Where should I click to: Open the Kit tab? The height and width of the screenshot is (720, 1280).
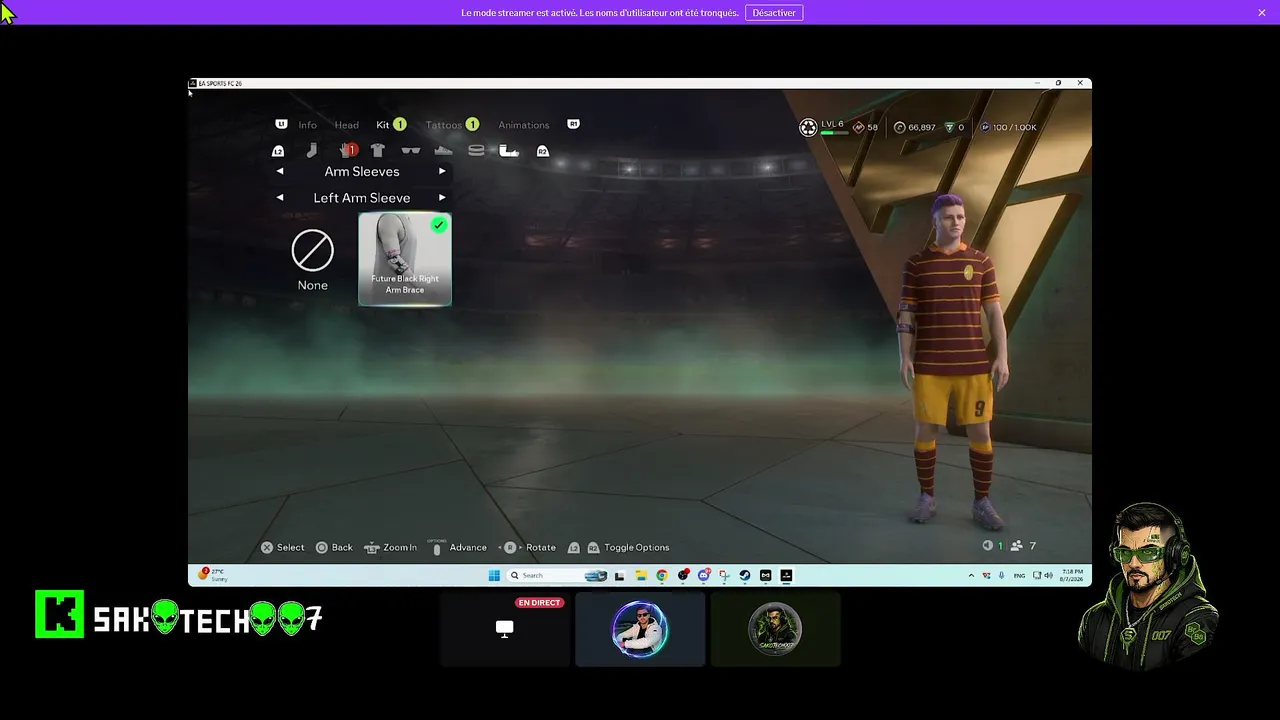(x=383, y=125)
